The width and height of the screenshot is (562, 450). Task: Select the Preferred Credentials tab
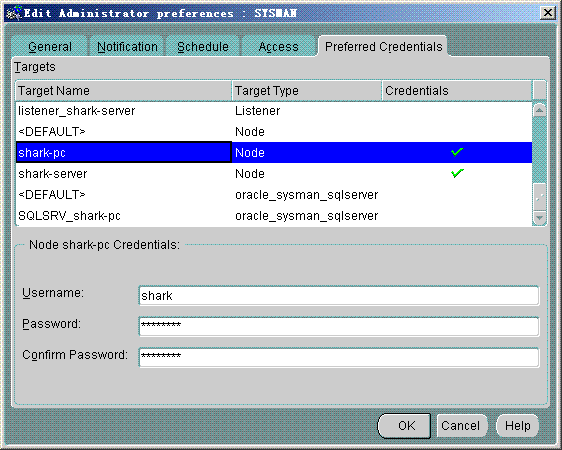point(383,47)
